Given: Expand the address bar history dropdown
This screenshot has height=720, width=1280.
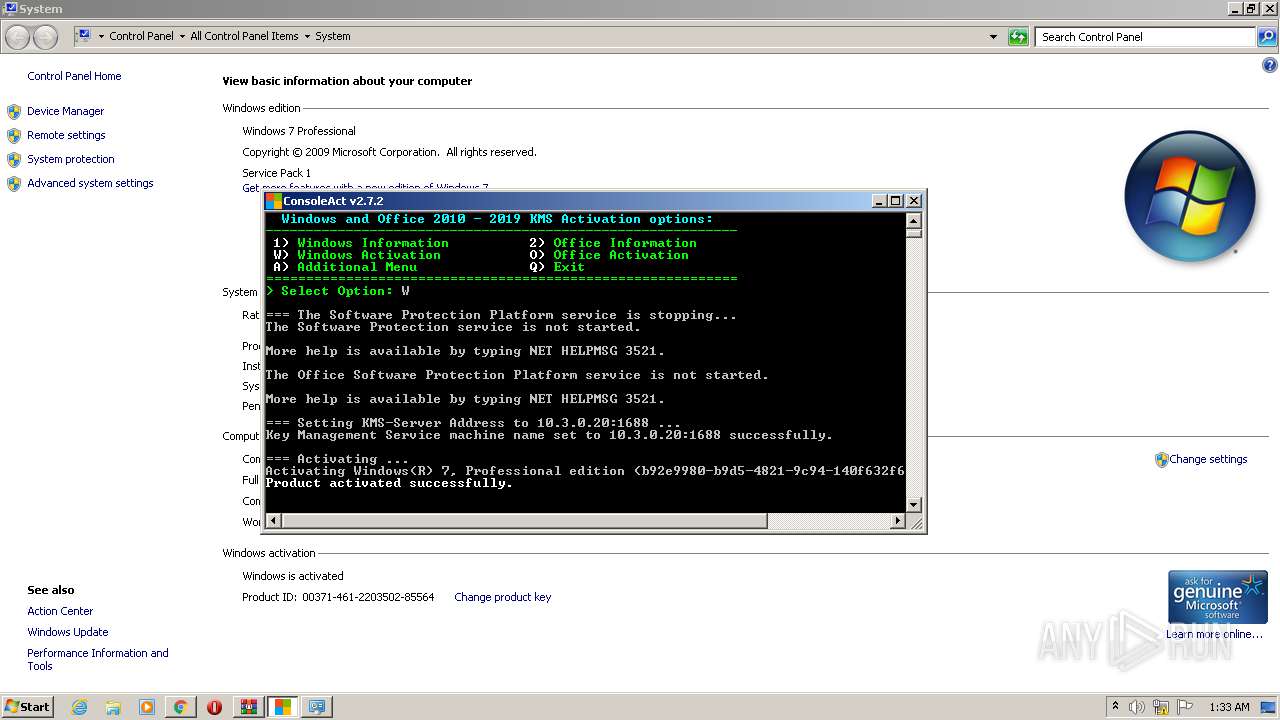Looking at the screenshot, I should click(993, 37).
